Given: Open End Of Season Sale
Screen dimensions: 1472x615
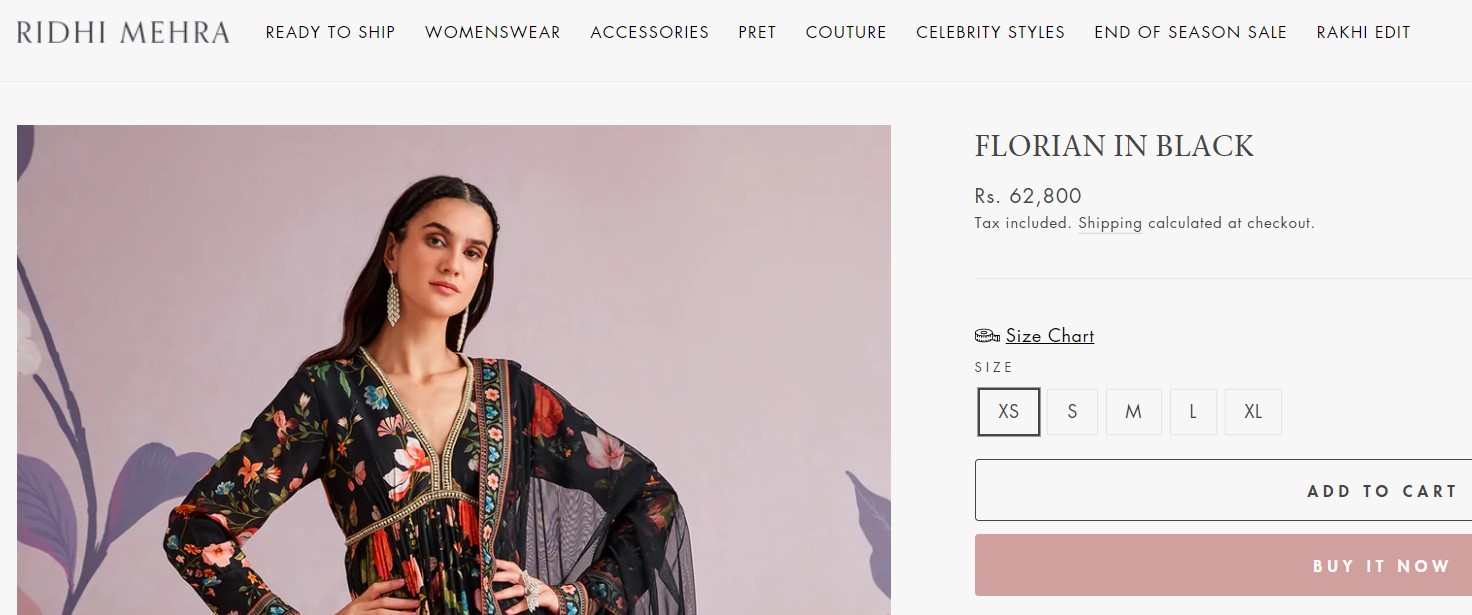Looking at the screenshot, I should tap(1190, 32).
